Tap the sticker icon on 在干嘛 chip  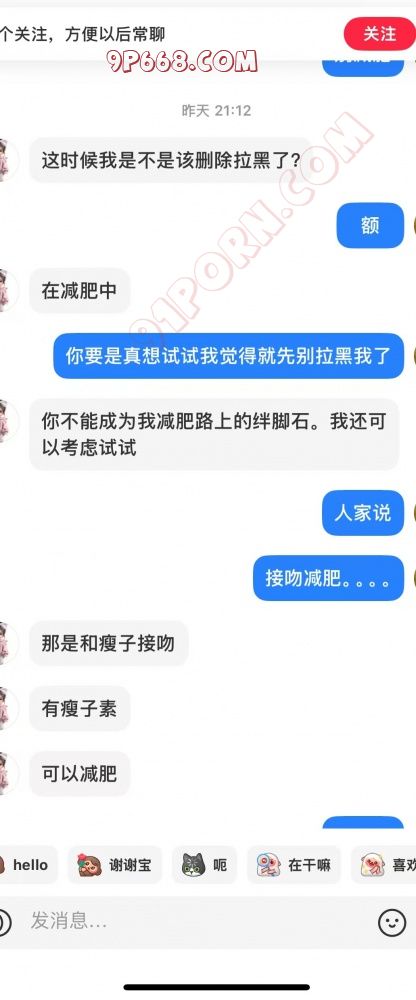click(269, 865)
